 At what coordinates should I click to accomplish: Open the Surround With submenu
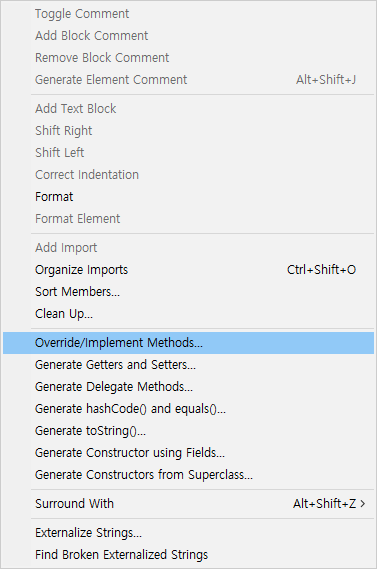pos(188,504)
